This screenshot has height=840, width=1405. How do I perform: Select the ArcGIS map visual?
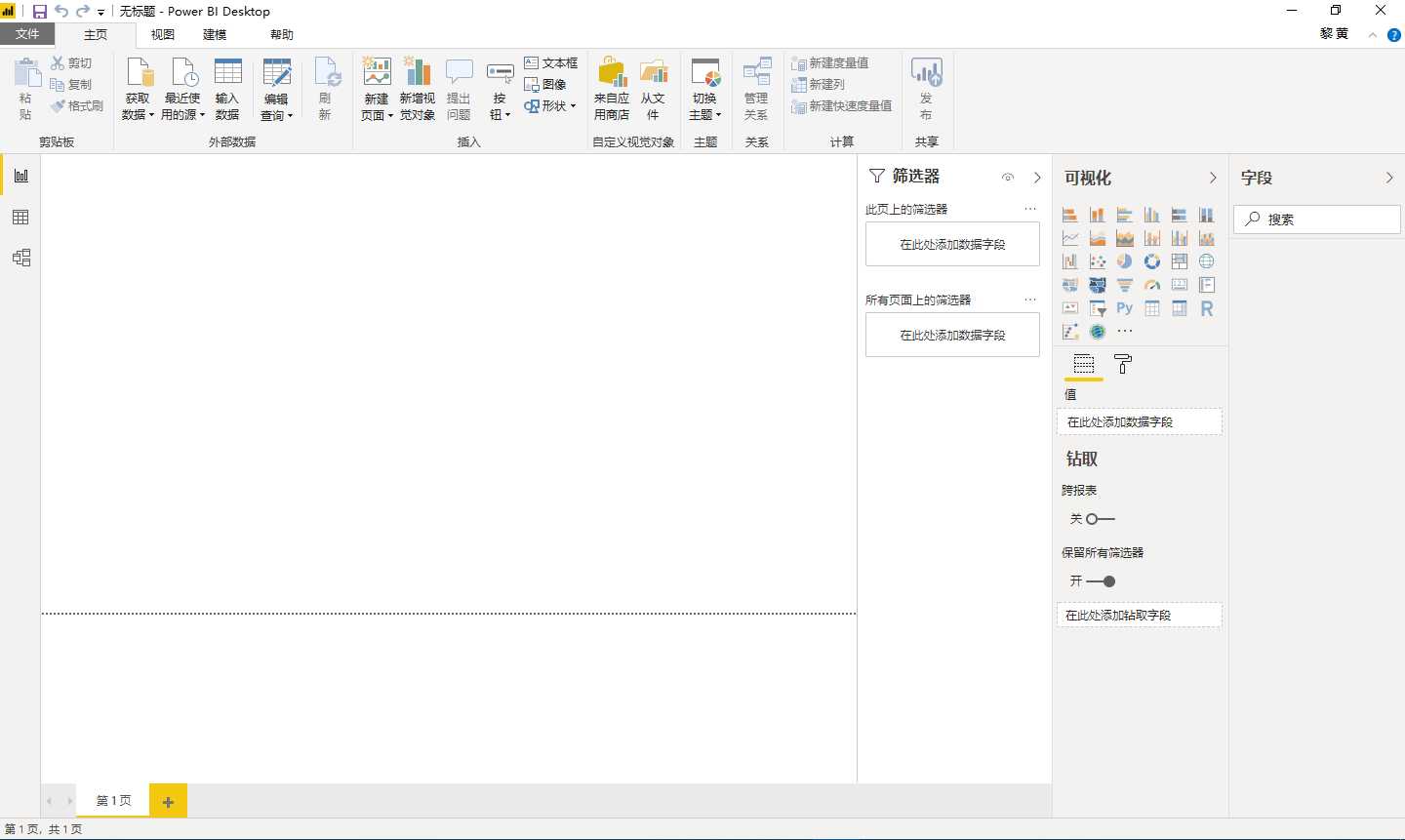point(1098,332)
